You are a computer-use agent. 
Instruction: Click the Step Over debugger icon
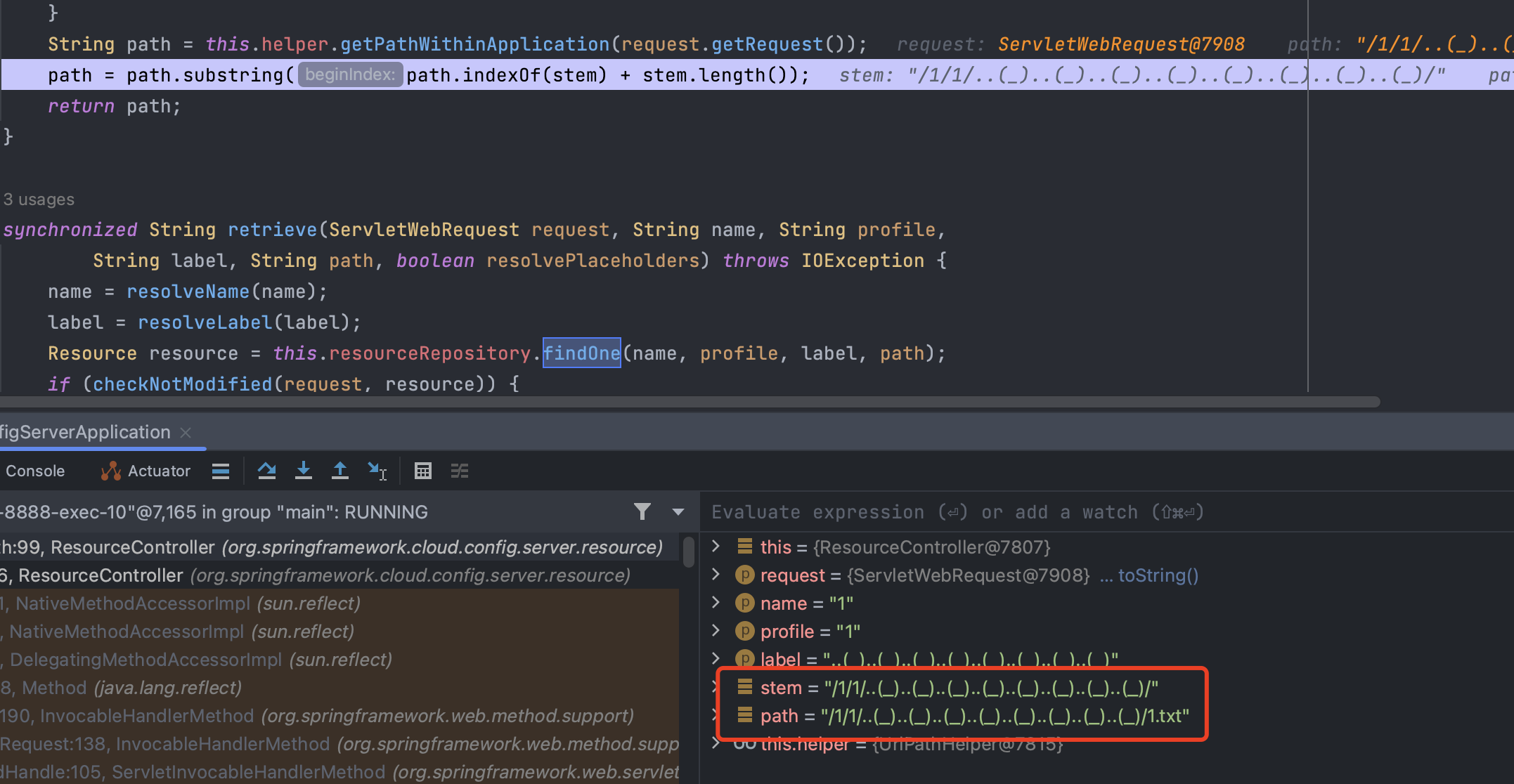pyautogui.click(x=266, y=471)
